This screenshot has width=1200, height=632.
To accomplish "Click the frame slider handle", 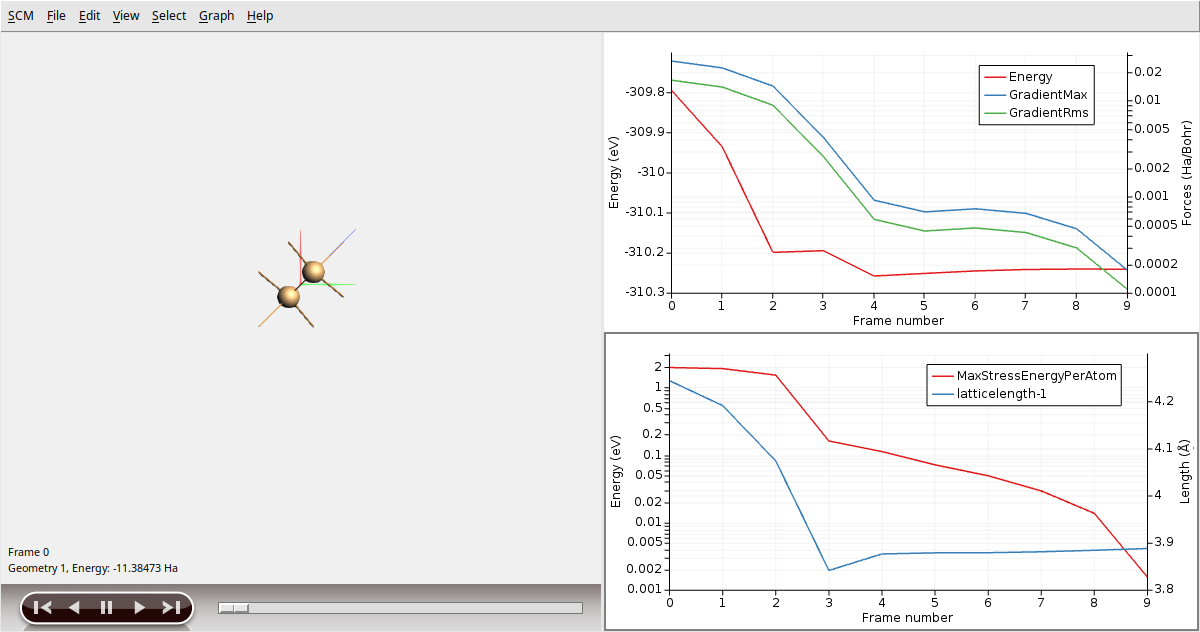I will [234, 608].
